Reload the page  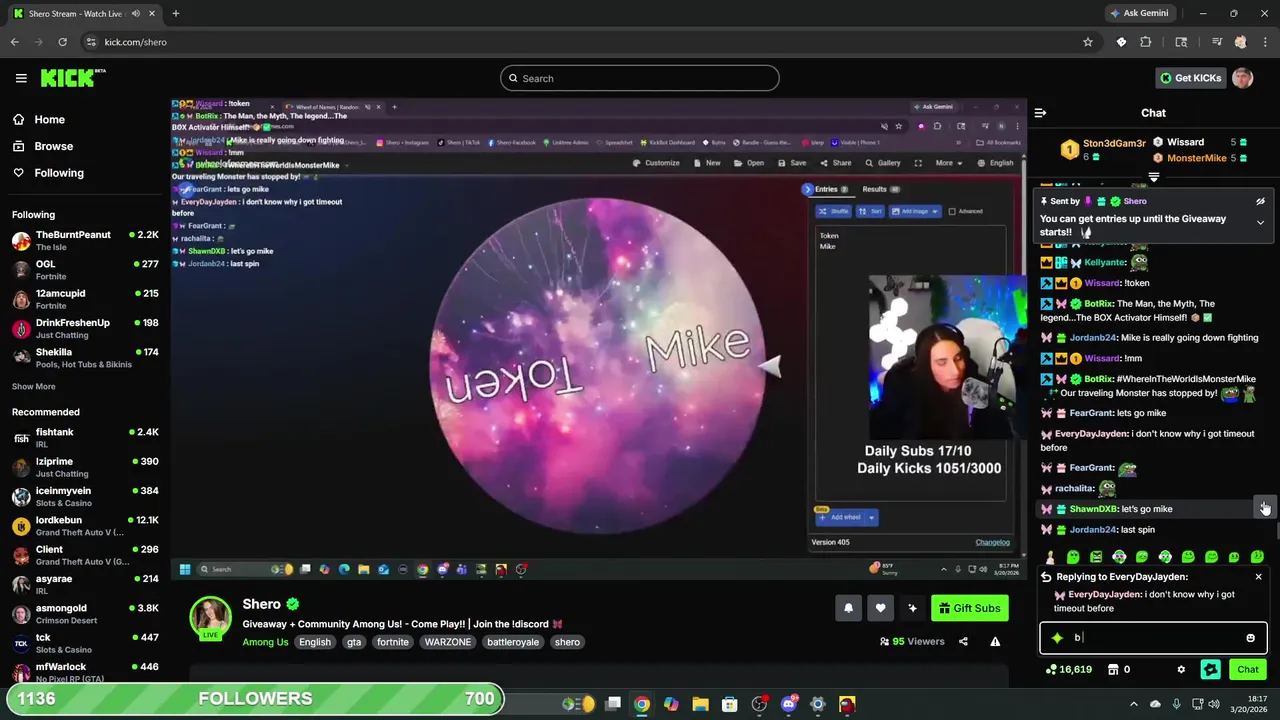click(x=62, y=42)
